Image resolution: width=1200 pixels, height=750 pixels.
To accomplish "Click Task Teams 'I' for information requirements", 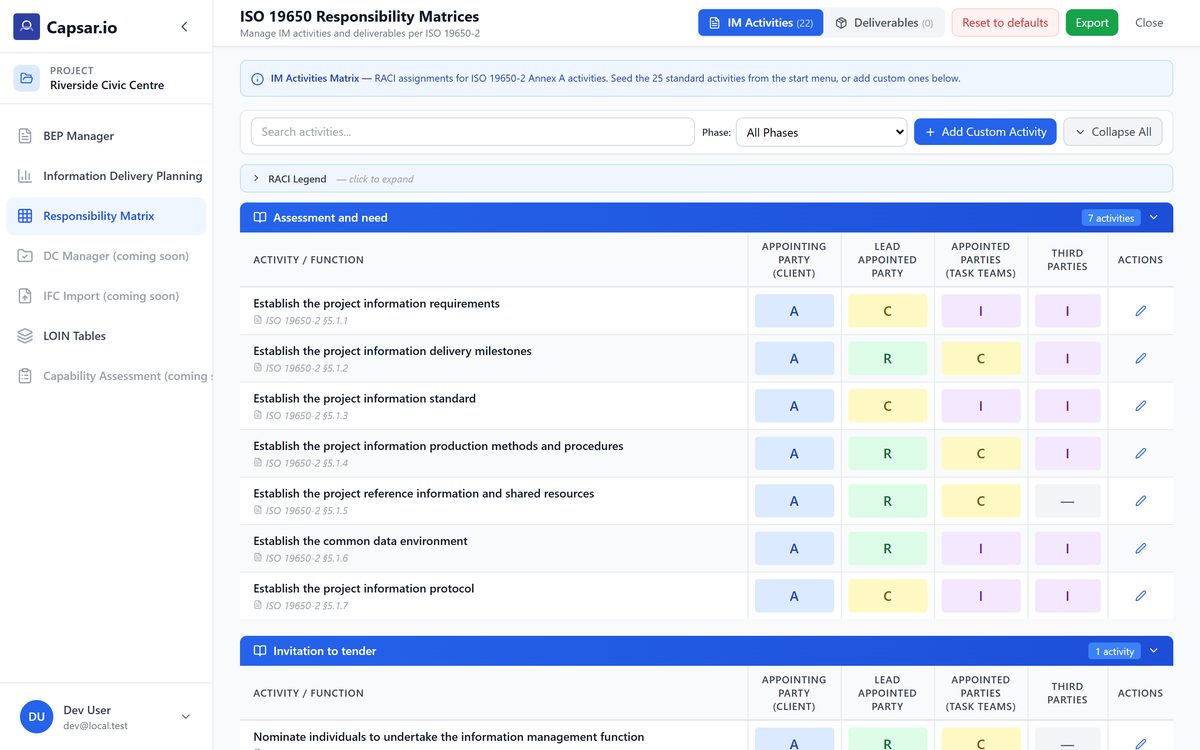I will (x=981, y=311).
